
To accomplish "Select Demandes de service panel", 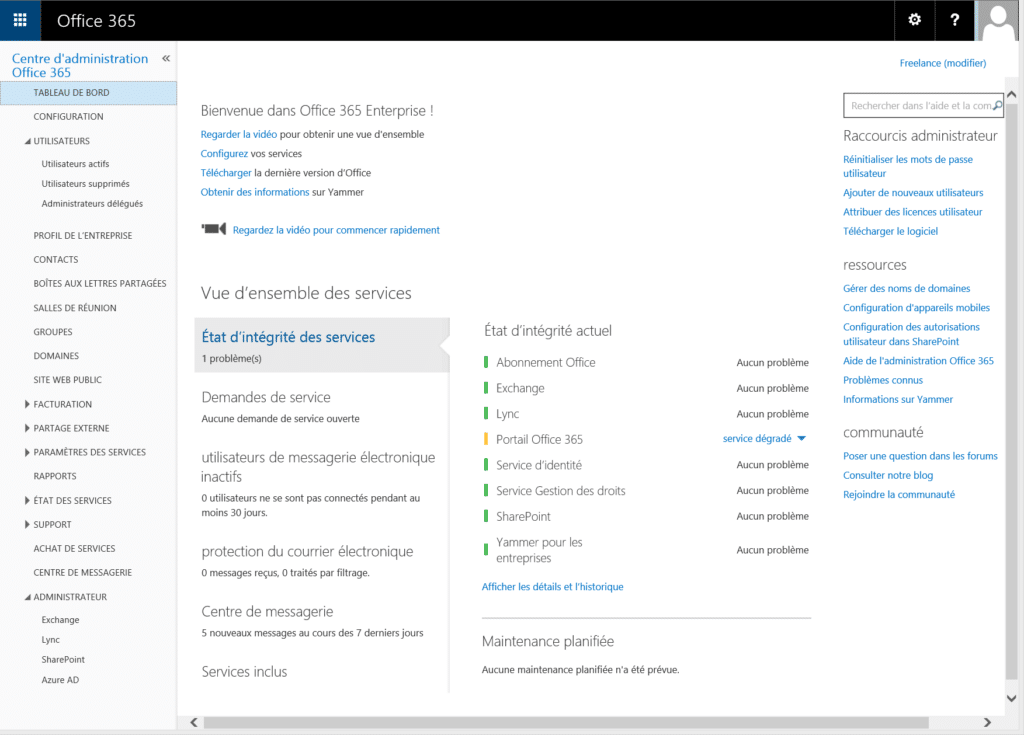I will click(x=322, y=406).
